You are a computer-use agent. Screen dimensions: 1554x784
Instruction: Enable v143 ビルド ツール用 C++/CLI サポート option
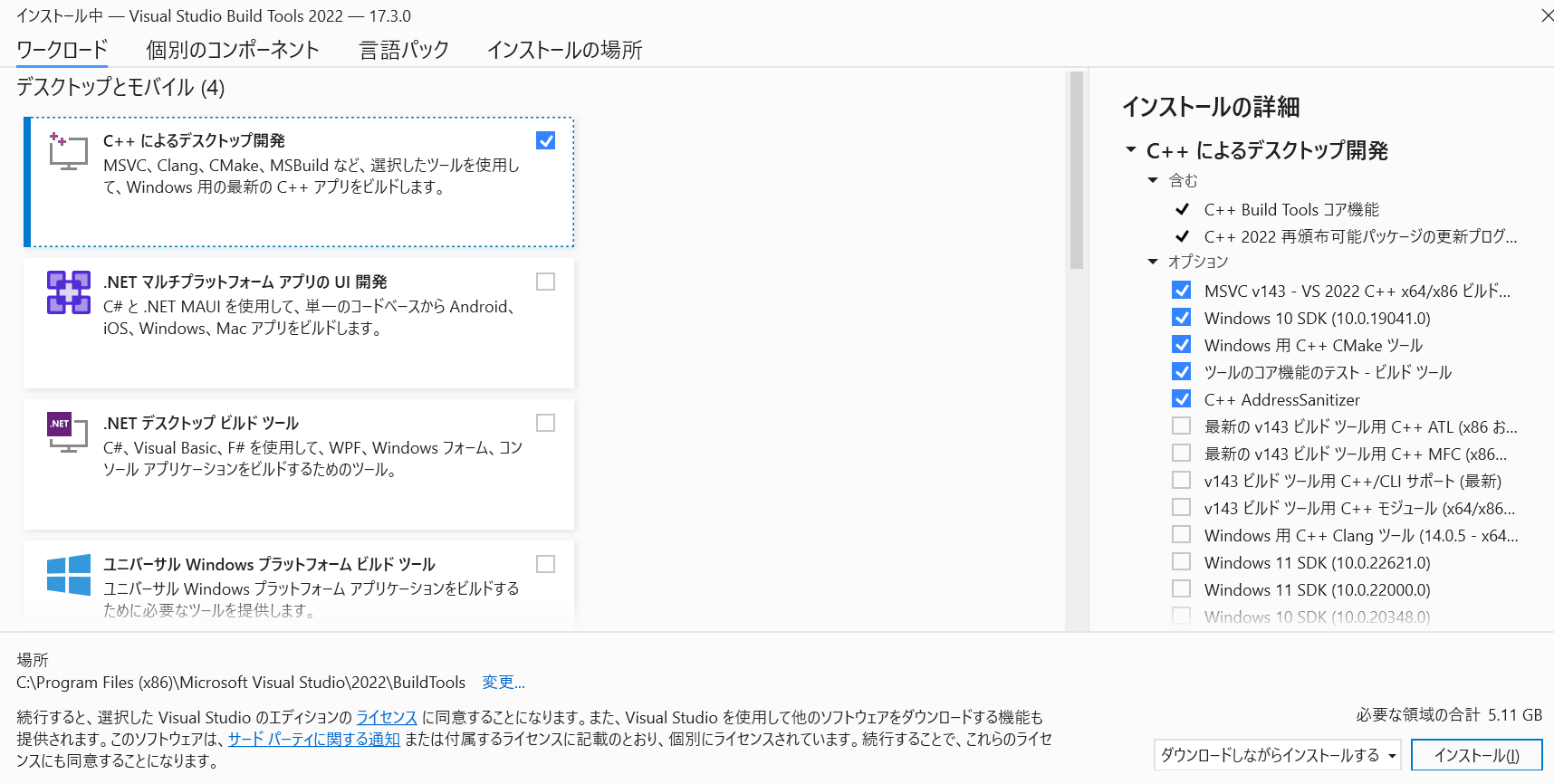[x=1181, y=480]
